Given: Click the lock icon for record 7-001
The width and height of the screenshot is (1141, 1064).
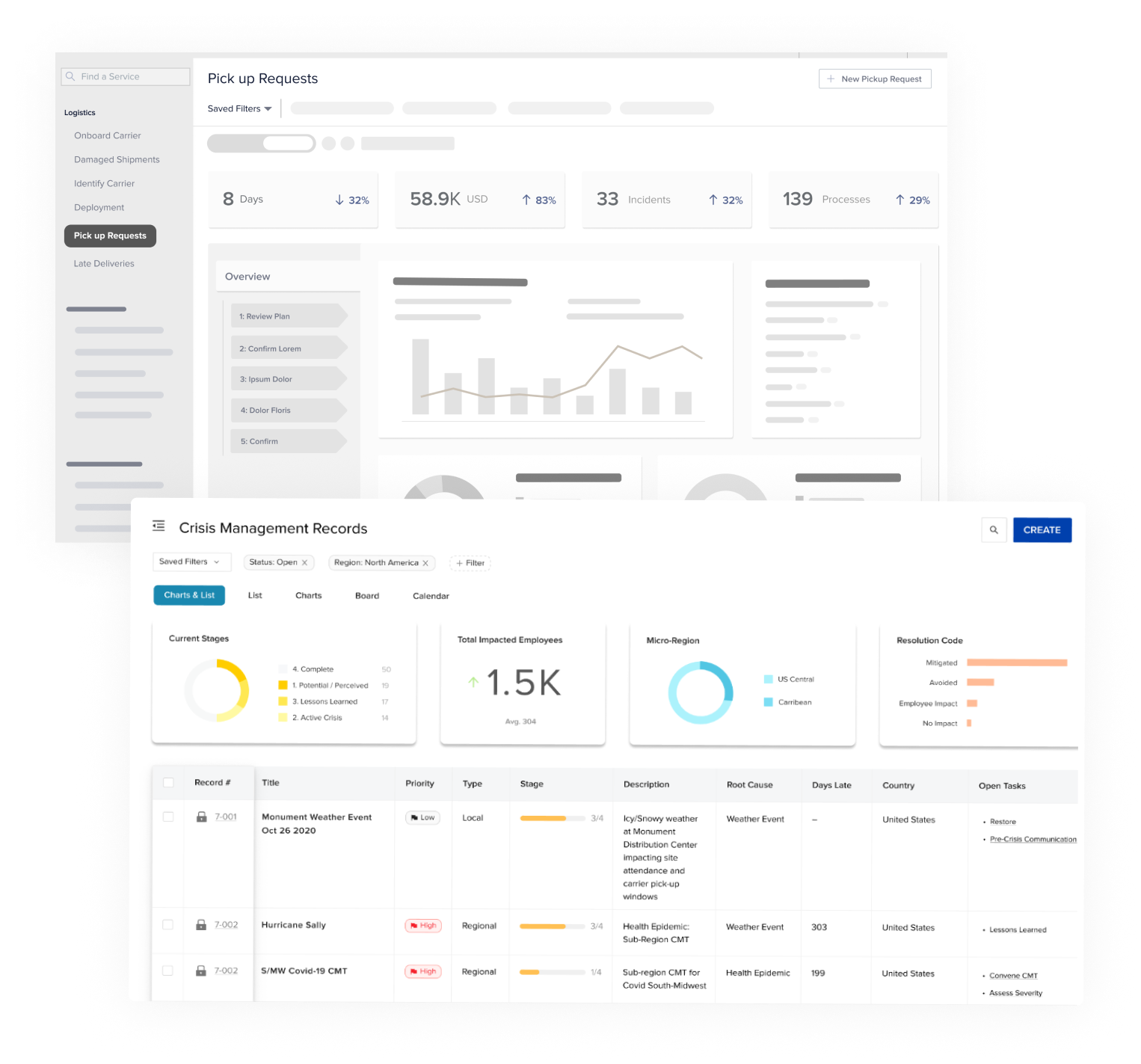Looking at the screenshot, I should 201,817.
